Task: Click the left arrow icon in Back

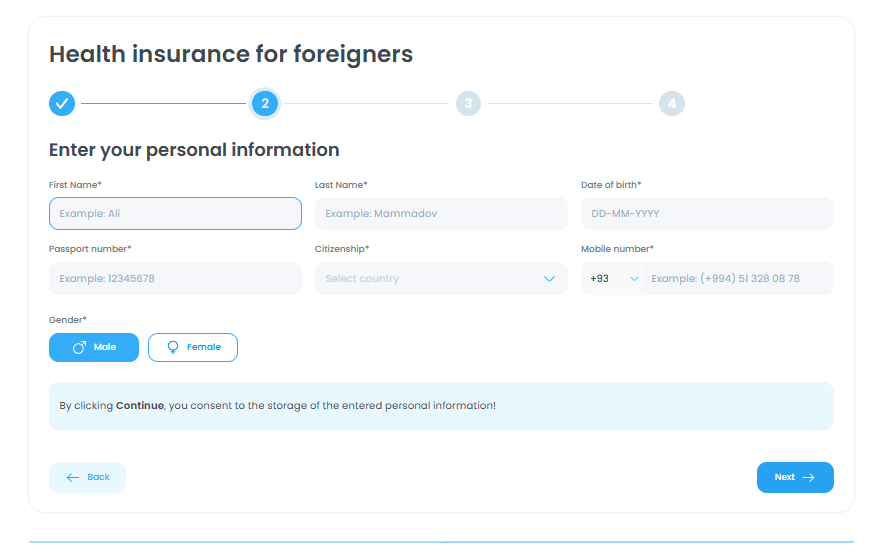Action: [x=73, y=477]
